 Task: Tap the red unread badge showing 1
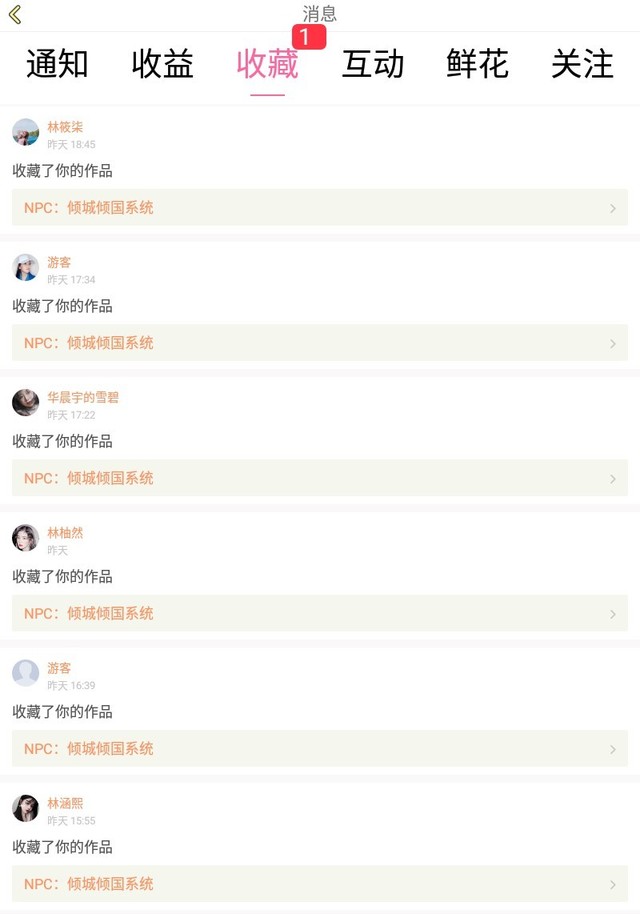click(x=308, y=37)
